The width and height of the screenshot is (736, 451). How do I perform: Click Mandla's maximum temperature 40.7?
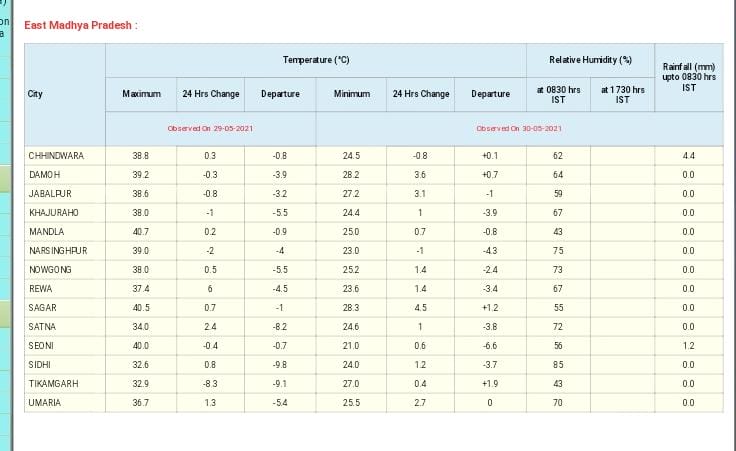pyautogui.click(x=141, y=232)
